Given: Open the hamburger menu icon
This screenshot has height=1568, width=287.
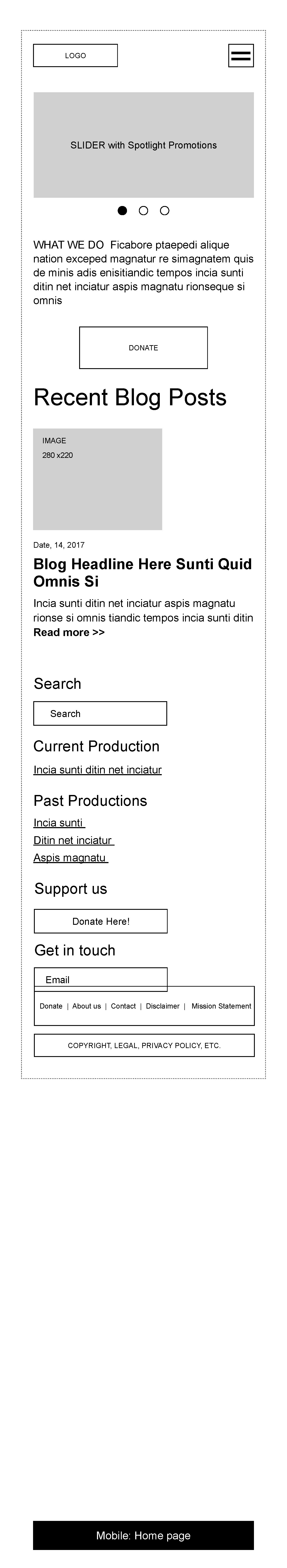Looking at the screenshot, I should coord(241,55).
